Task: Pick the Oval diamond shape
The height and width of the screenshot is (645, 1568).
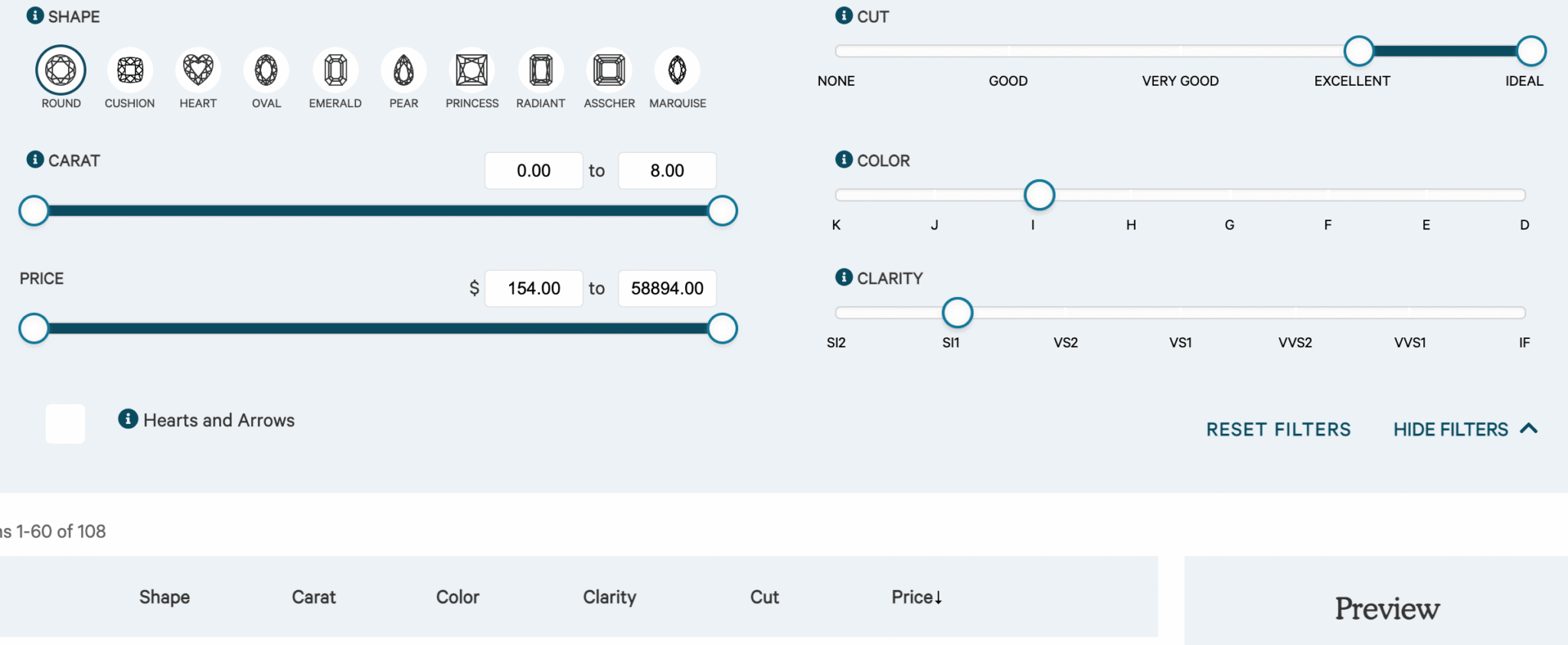Action: coord(266,70)
